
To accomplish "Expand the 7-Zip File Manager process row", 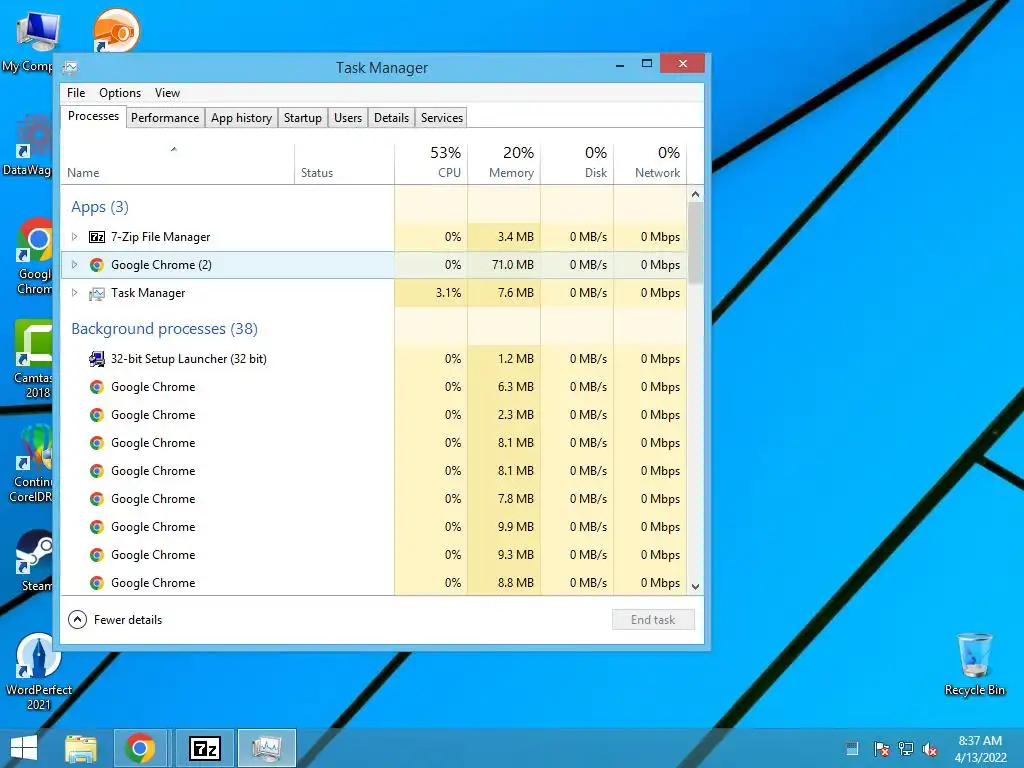I will [x=74, y=236].
